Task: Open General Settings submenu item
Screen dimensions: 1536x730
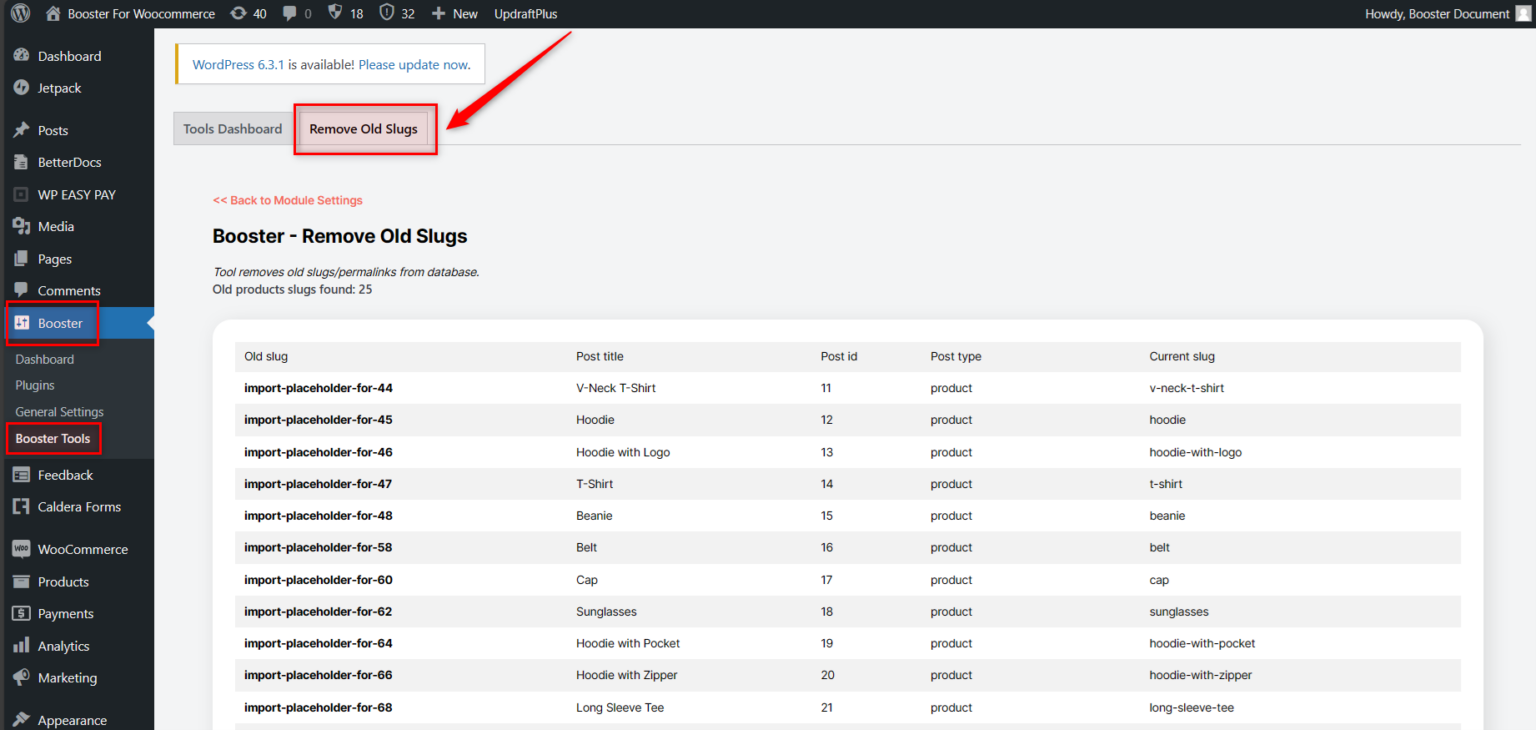Action: click(x=60, y=412)
